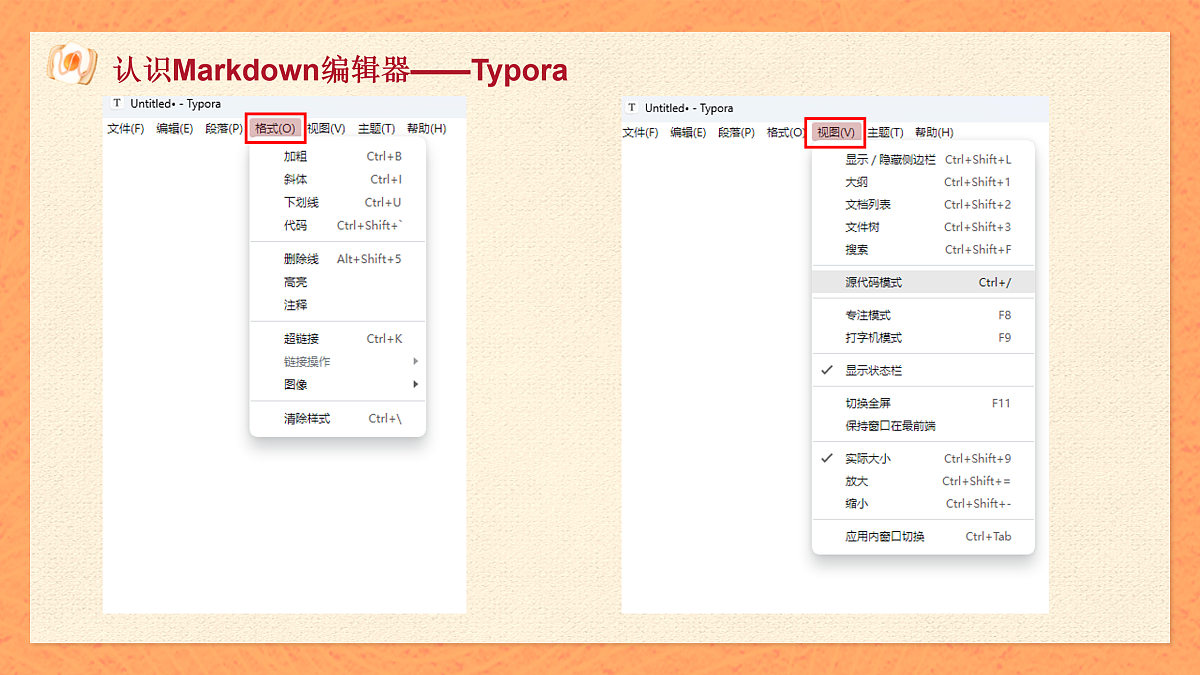Image resolution: width=1200 pixels, height=675 pixels.
Task: Open 视图(V) menu in left window
Action: (326, 129)
